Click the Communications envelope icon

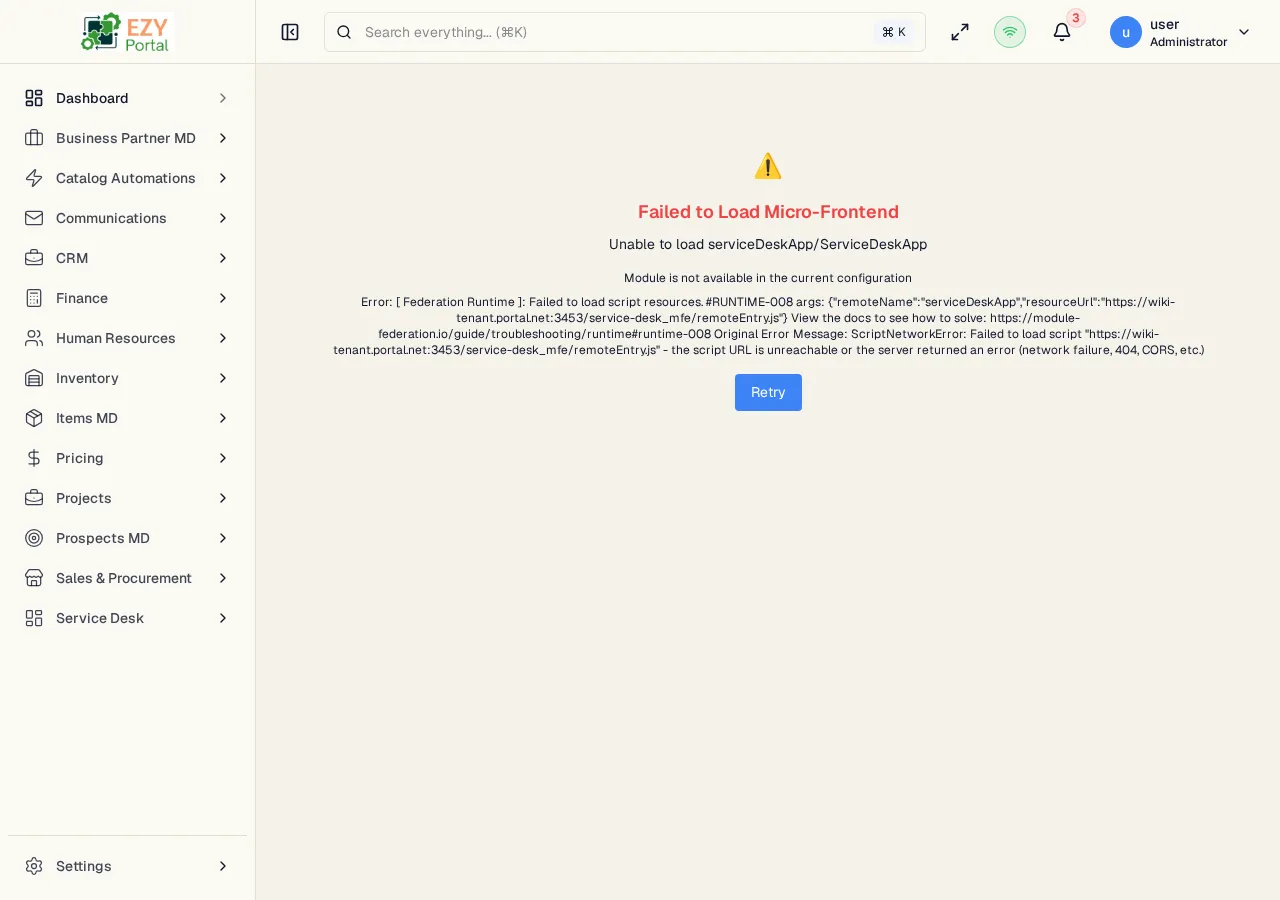34,218
